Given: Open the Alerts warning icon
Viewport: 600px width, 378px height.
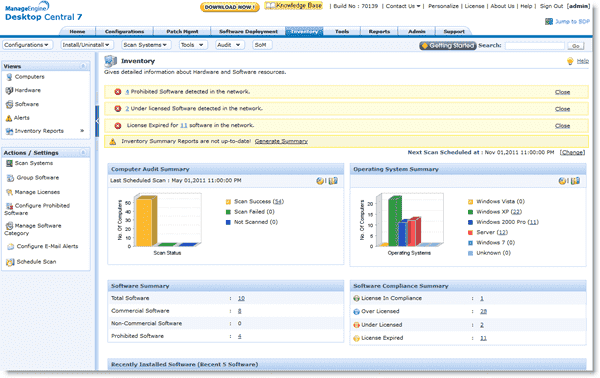Looking at the screenshot, I should 9,118.
